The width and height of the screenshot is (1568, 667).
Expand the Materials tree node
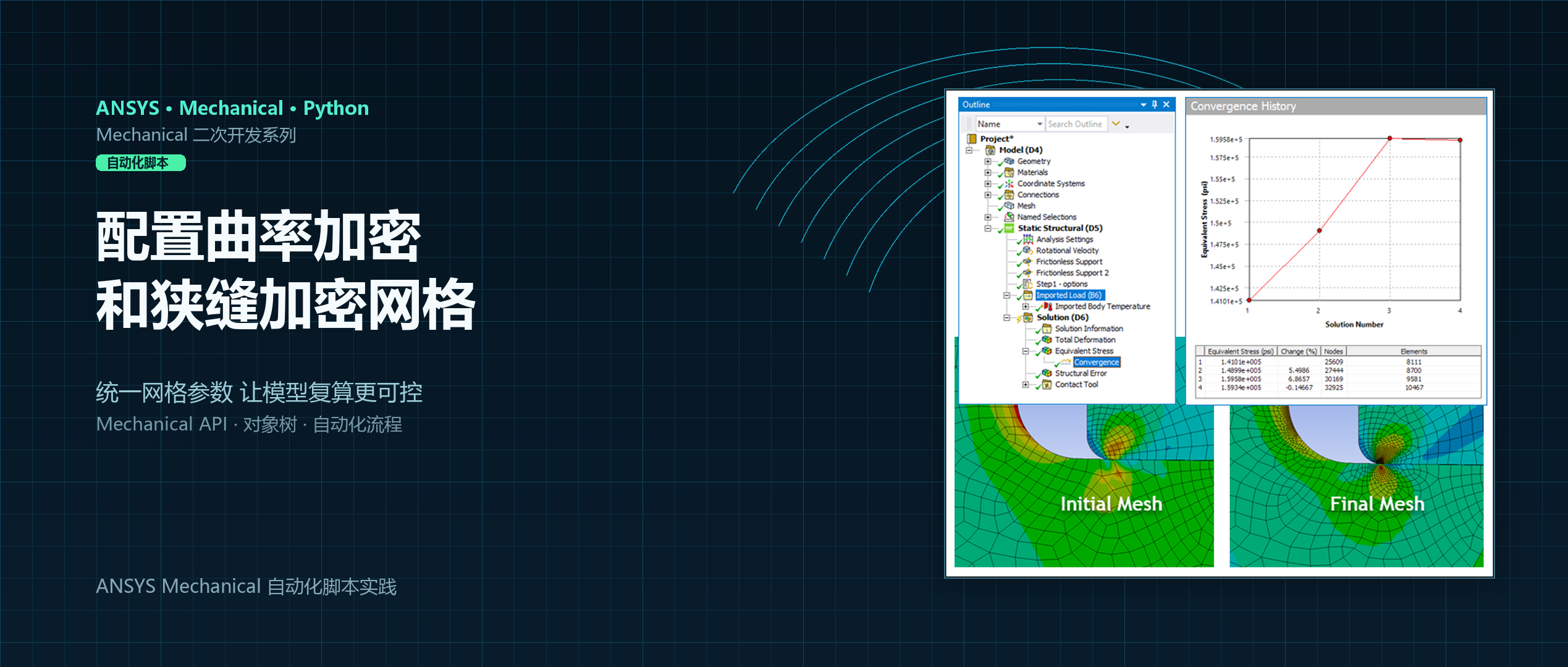tap(988, 172)
